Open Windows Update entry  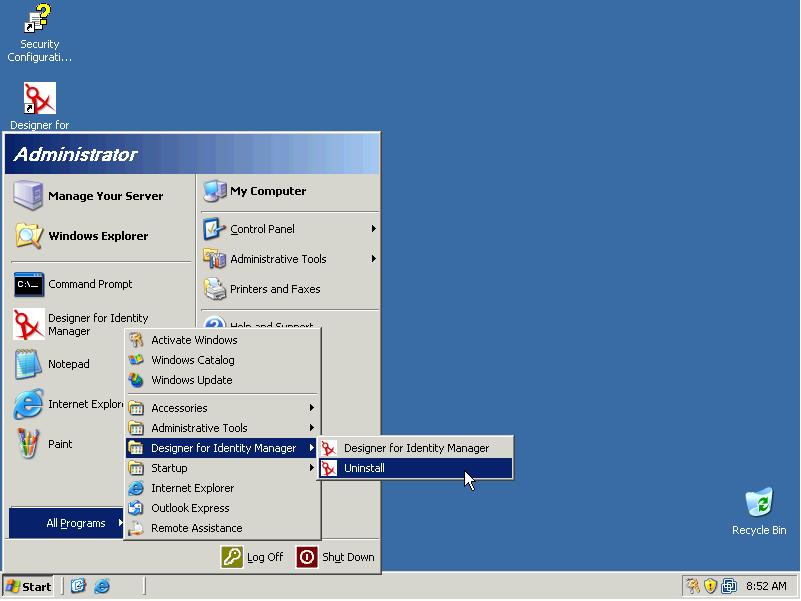click(x=223, y=380)
